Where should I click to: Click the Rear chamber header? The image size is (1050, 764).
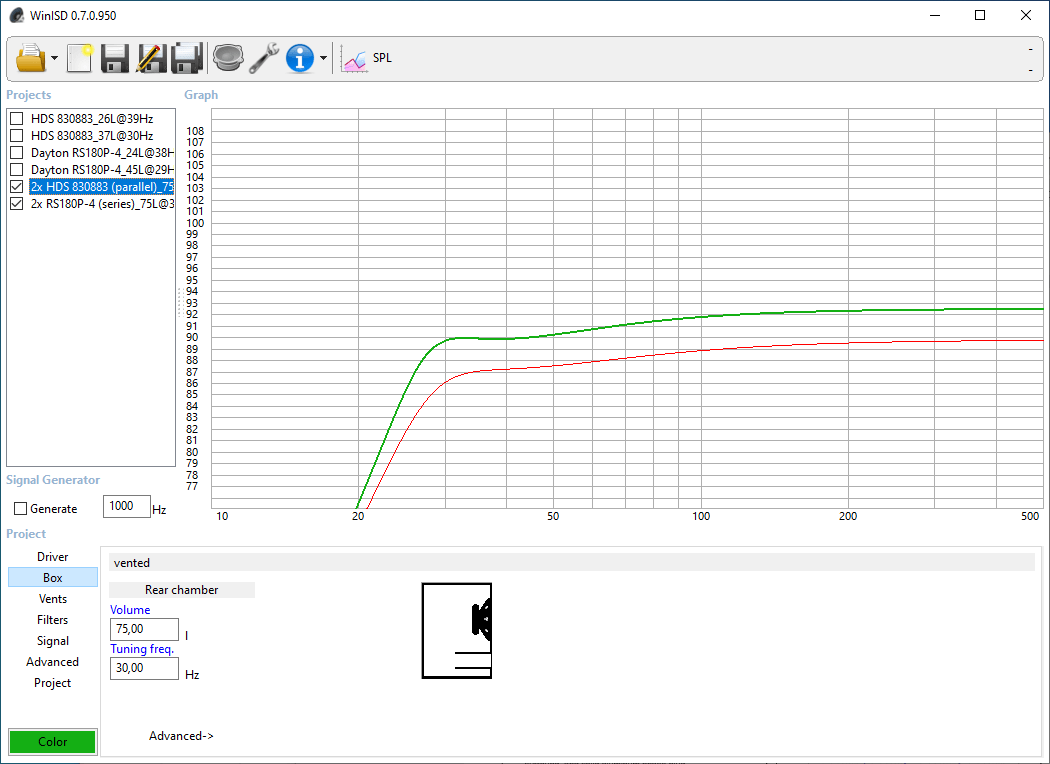181,590
